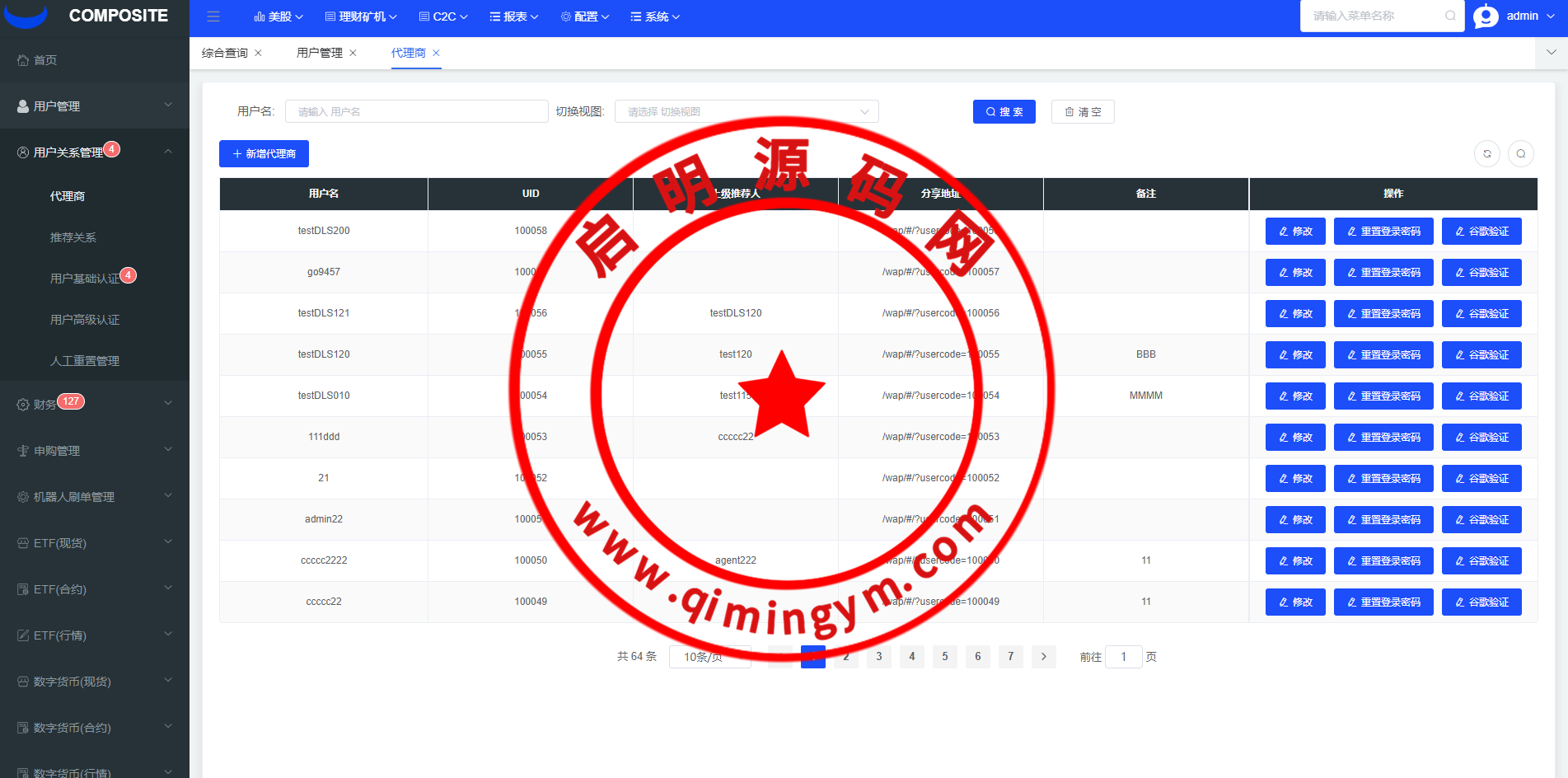Viewport: 1568px width, 778px height.
Task: Click the round search toggle icon
Action: pos(1521,154)
